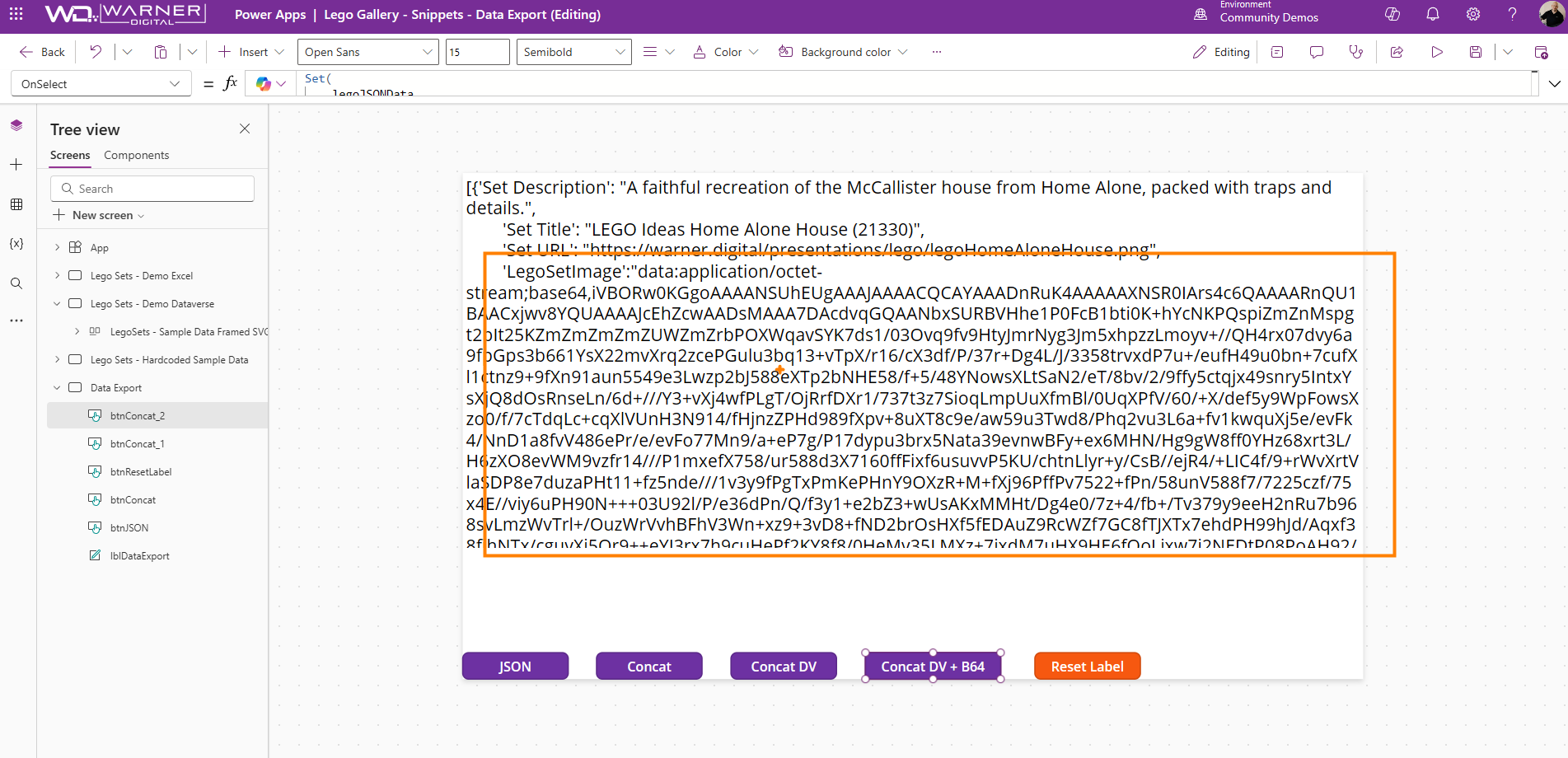
Task: Run the app checker stethoscope icon
Action: coord(1356,52)
